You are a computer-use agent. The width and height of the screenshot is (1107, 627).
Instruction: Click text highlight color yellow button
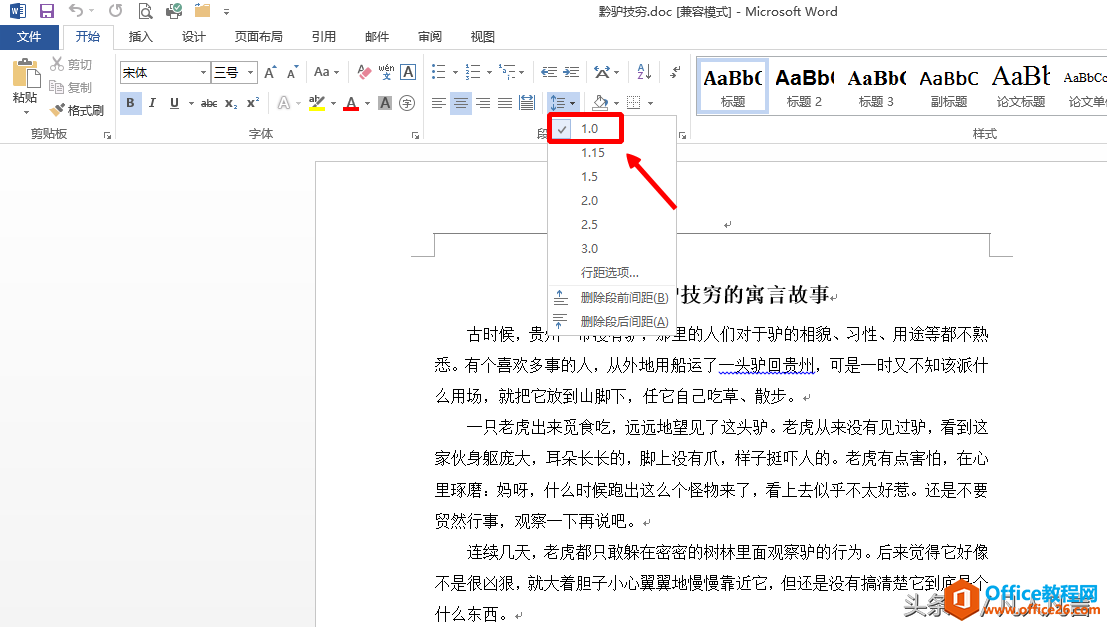317,104
